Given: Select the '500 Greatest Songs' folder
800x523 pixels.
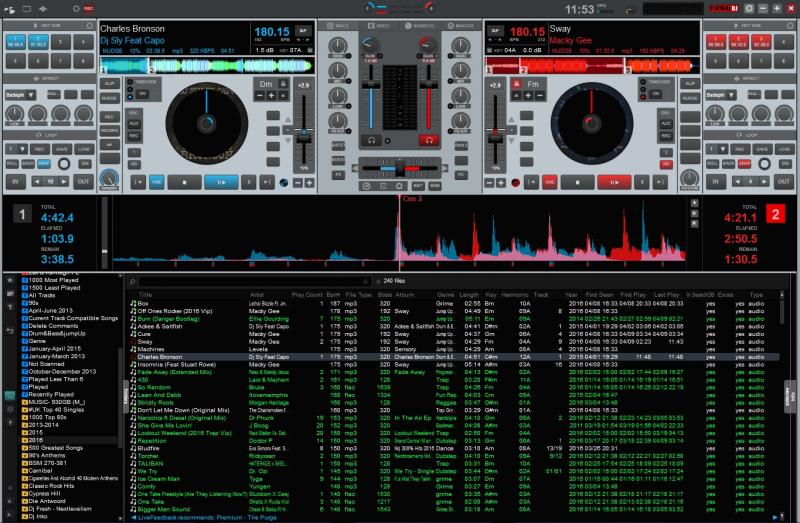Looking at the screenshot, I should (55, 448).
